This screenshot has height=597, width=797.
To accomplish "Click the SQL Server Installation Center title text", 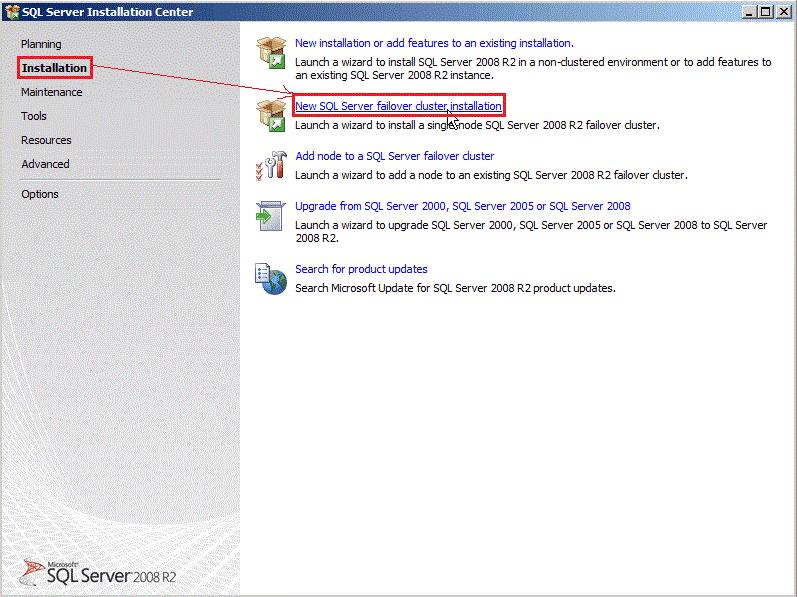I will click(107, 12).
